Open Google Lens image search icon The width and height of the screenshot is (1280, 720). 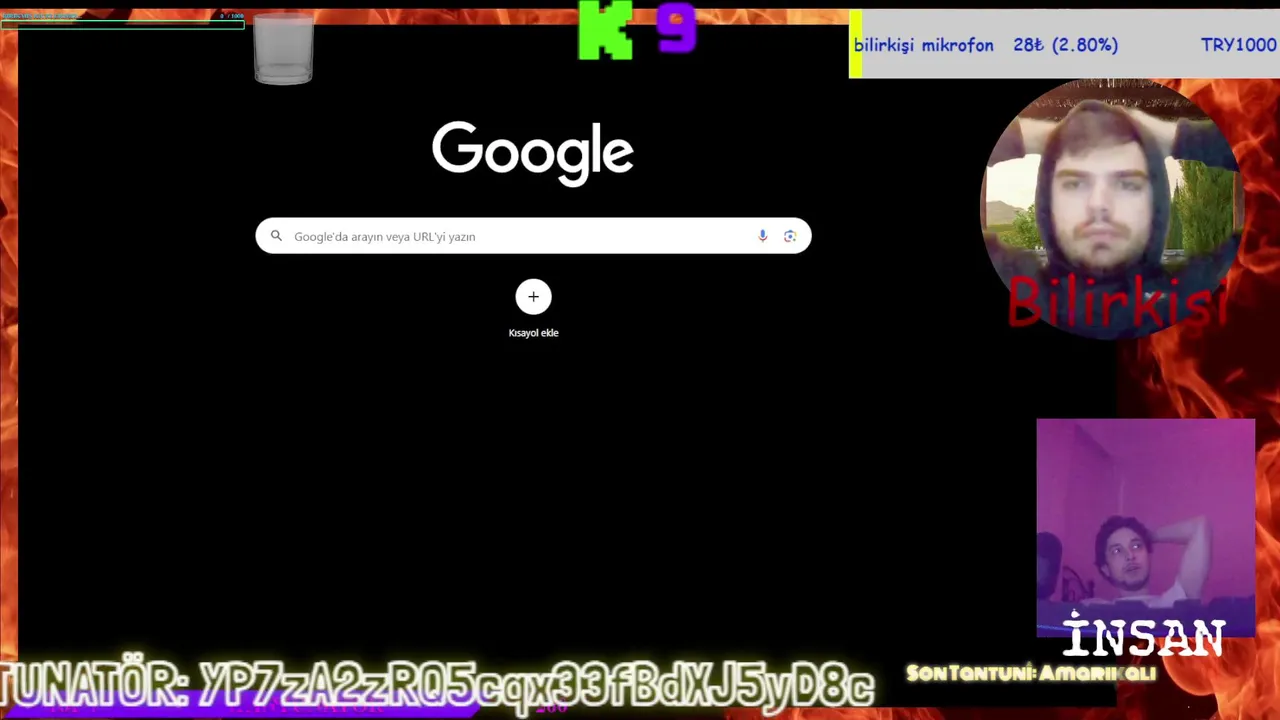pyautogui.click(x=790, y=236)
